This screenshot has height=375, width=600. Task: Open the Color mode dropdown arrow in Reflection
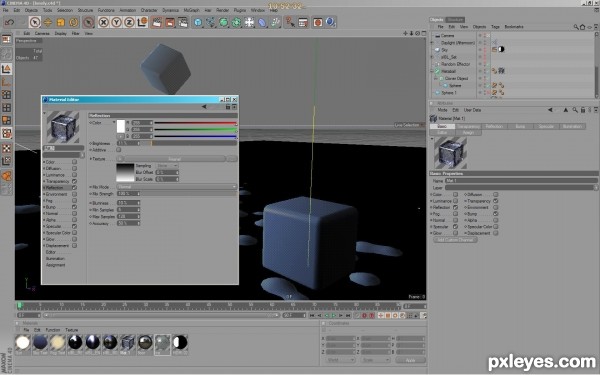point(114,122)
